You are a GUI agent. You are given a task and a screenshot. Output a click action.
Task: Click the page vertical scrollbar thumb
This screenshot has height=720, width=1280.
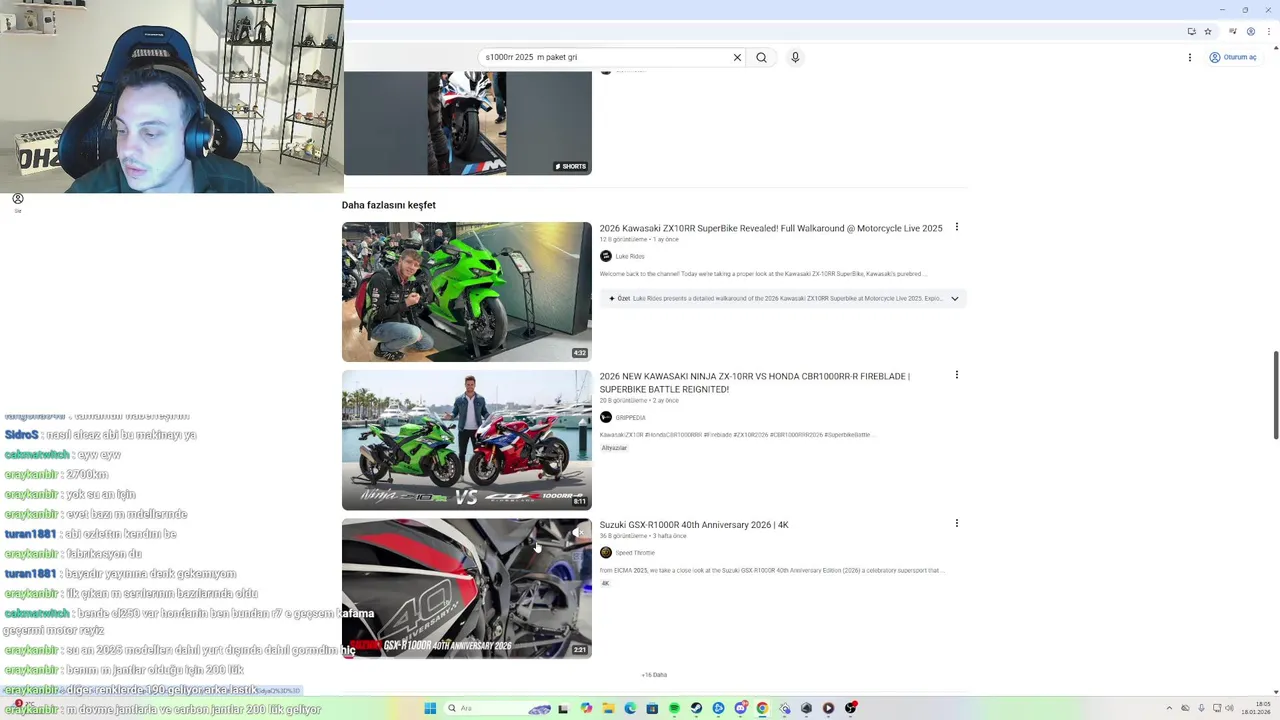pyautogui.click(x=1275, y=395)
